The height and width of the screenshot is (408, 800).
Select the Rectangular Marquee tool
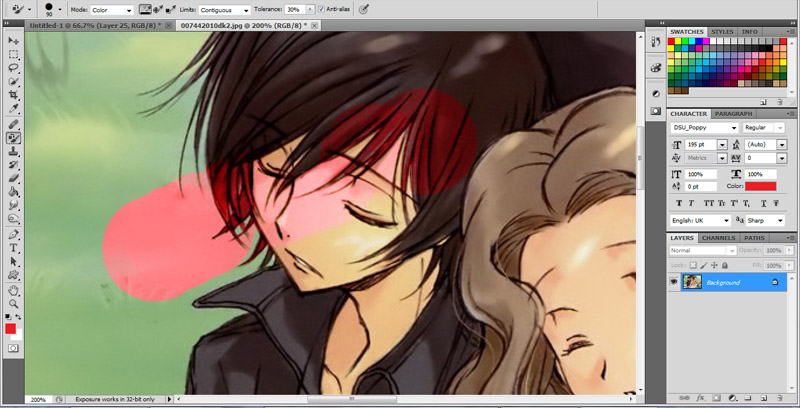tap(13, 54)
